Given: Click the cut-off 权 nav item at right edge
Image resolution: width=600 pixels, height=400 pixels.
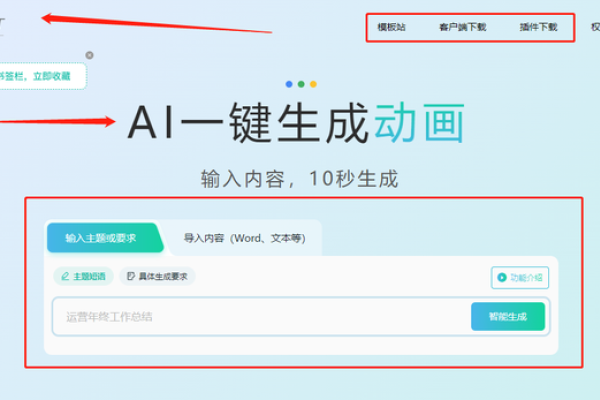Looking at the screenshot, I should coord(594,27).
